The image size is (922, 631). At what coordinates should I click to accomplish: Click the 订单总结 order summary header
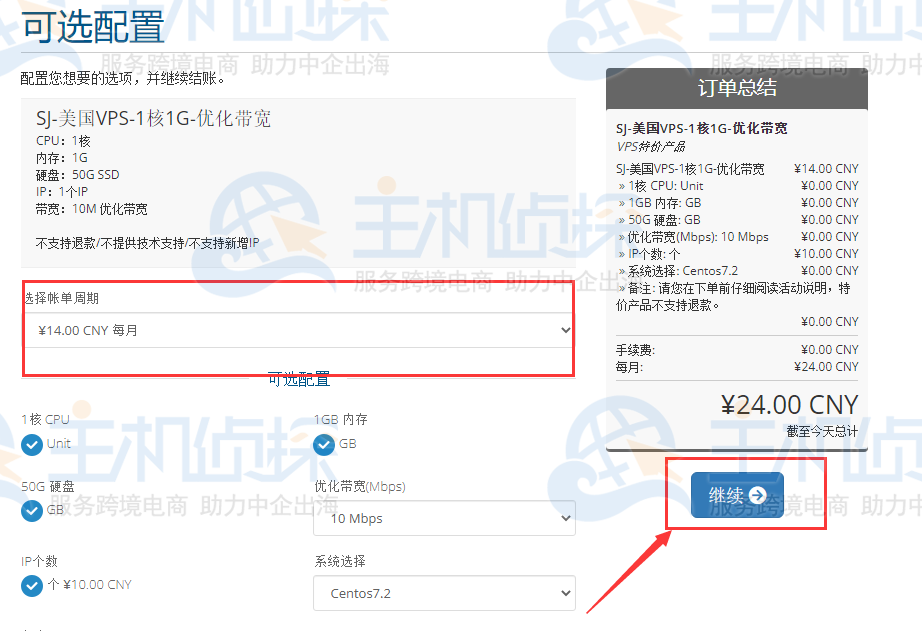click(x=737, y=88)
